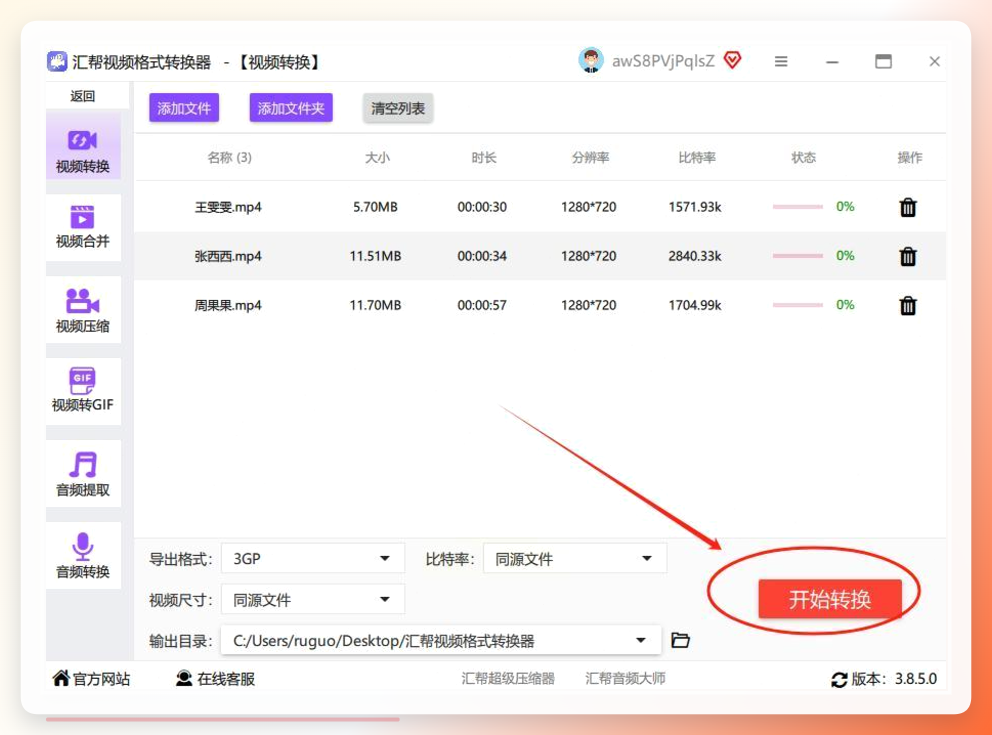Screen dimensions: 992x735
Task: Start conversion with 开始转换 button
Action: [x=829, y=599]
